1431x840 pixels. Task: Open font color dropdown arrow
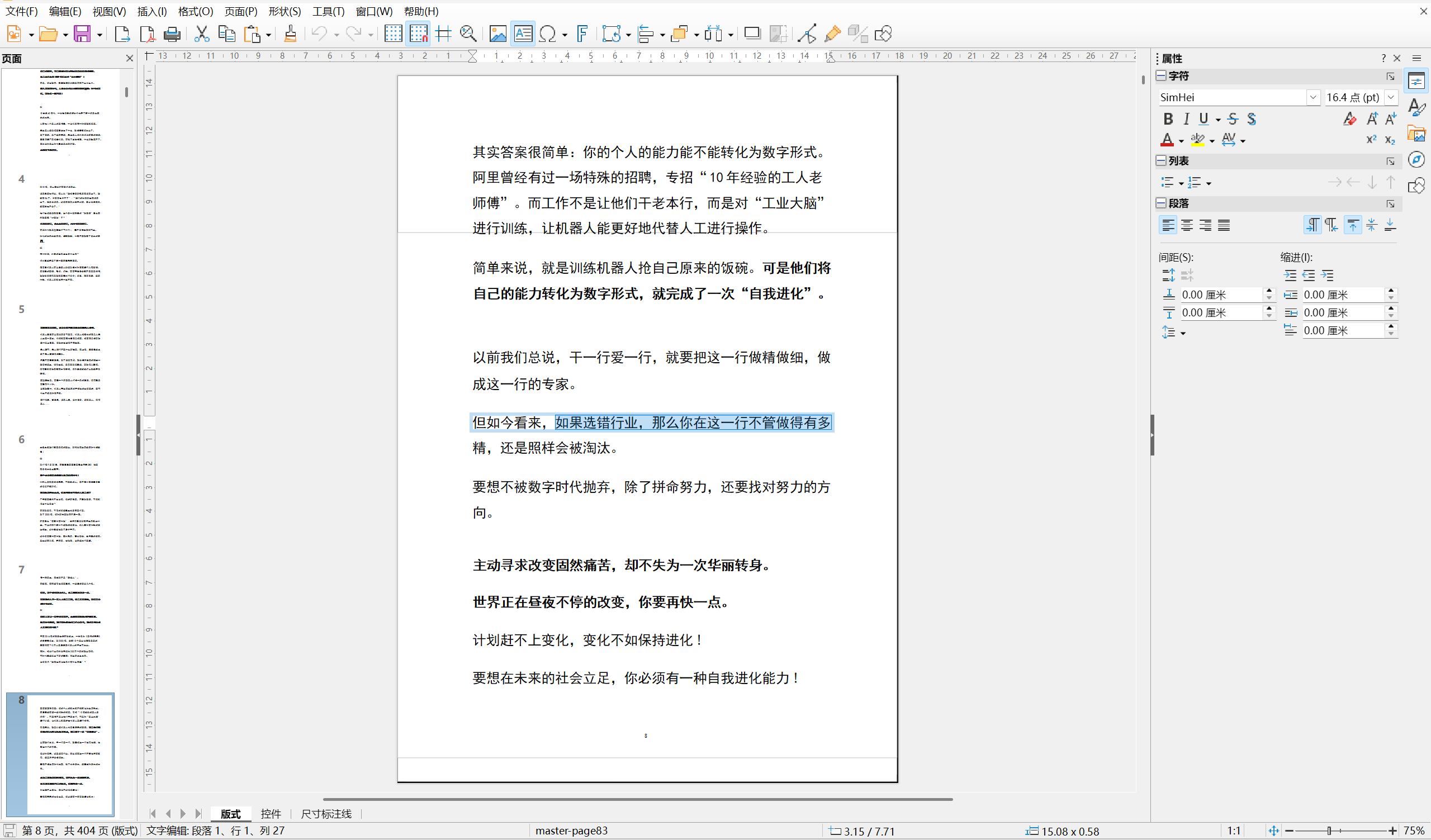pos(1181,141)
